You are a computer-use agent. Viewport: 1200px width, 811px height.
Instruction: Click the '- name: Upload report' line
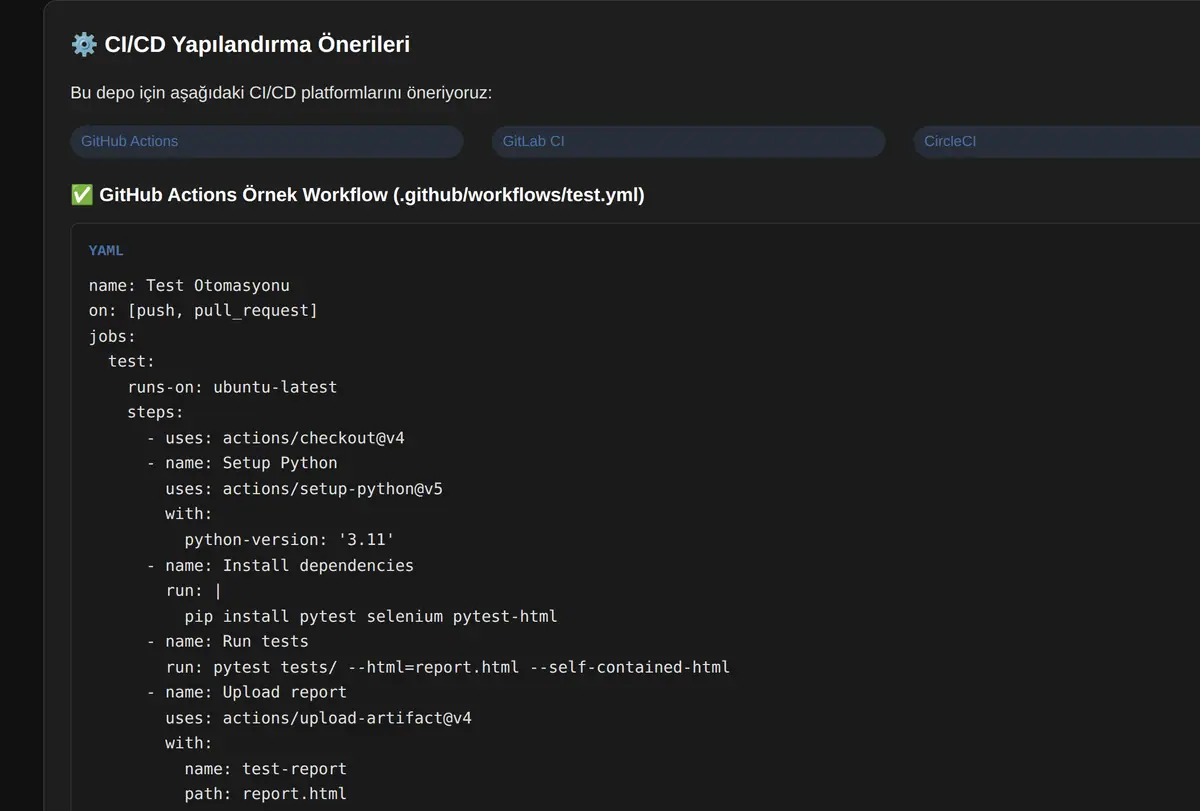[x=246, y=692]
